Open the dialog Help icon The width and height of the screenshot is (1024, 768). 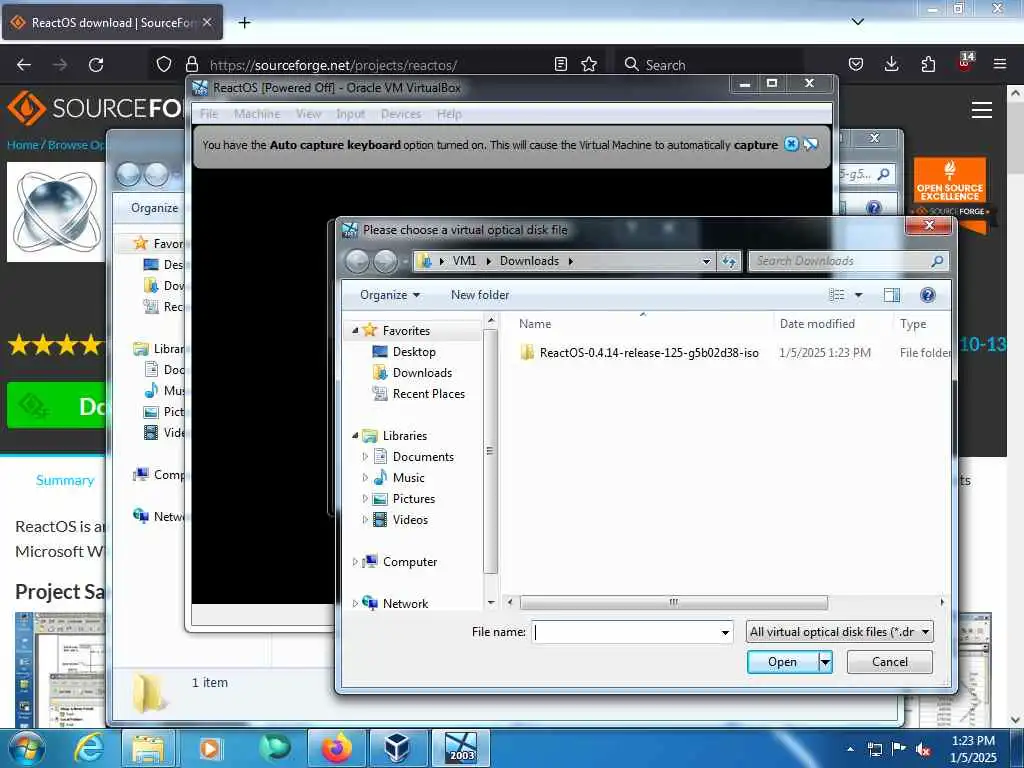click(x=927, y=295)
